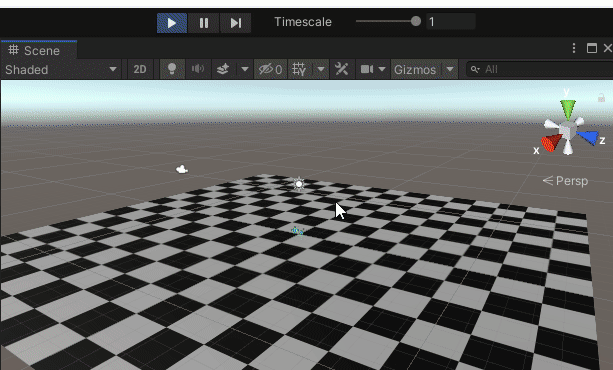Viewport: 613px width, 370px height.
Task: Open the Scene panel three-dot menu
Action: (574, 48)
